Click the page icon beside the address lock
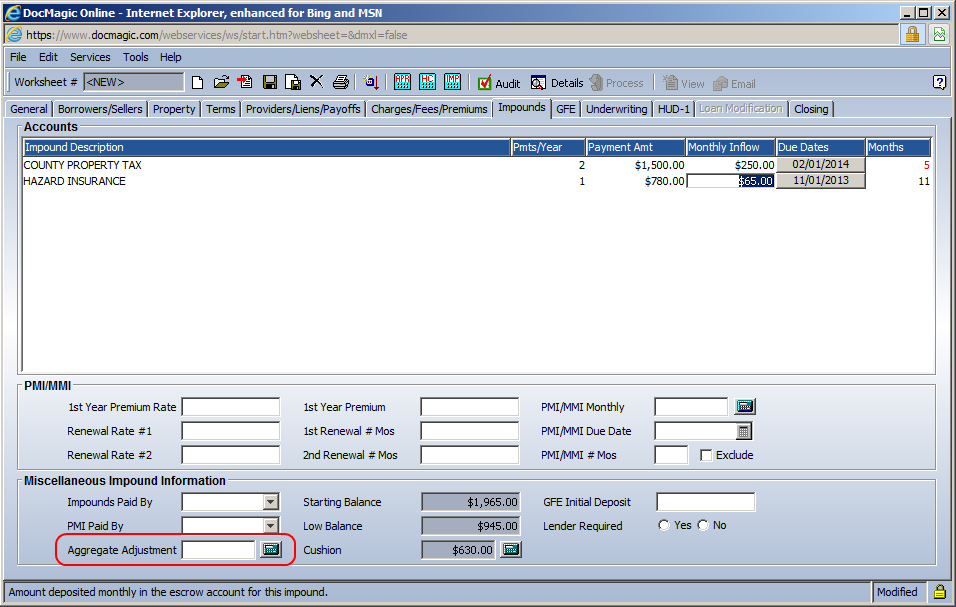Image resolution: width=956 pixels, height=607 pixels. click(939, 34)
